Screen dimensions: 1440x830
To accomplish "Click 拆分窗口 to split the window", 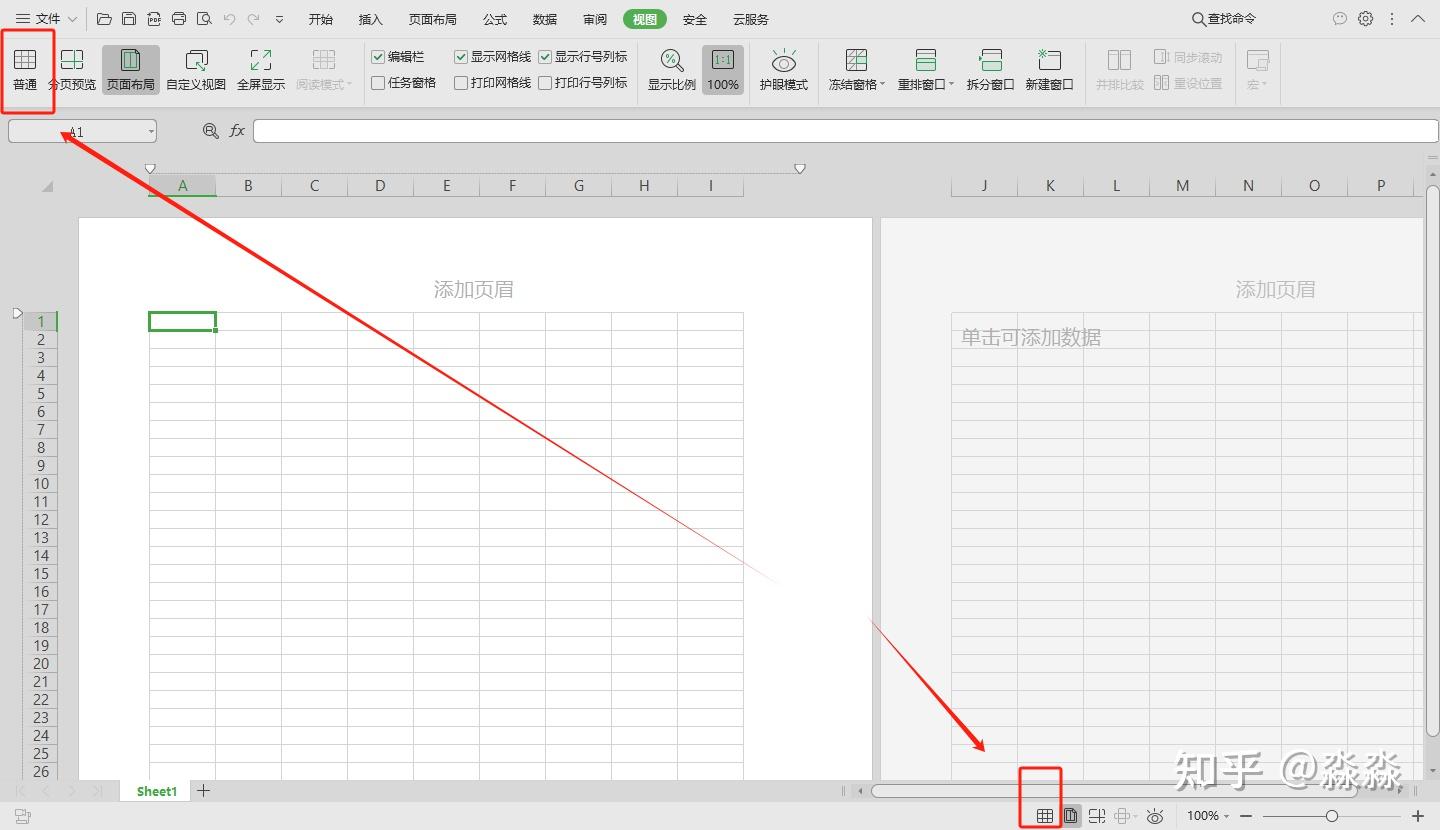I will pyautogui.click(x=991, y=70).
